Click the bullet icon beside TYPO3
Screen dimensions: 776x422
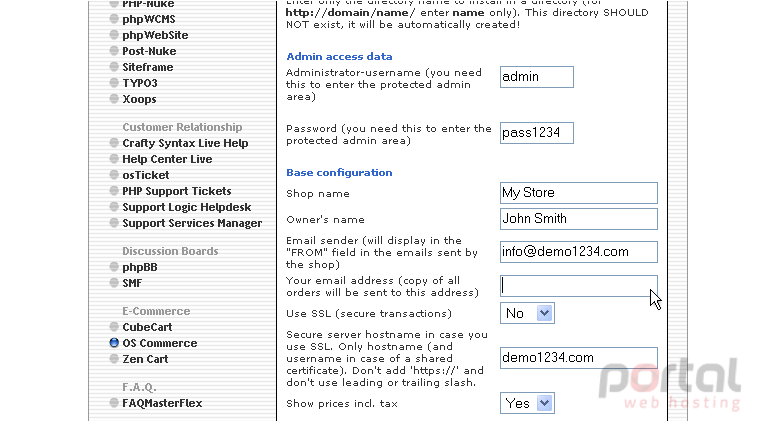click(114, 83)
